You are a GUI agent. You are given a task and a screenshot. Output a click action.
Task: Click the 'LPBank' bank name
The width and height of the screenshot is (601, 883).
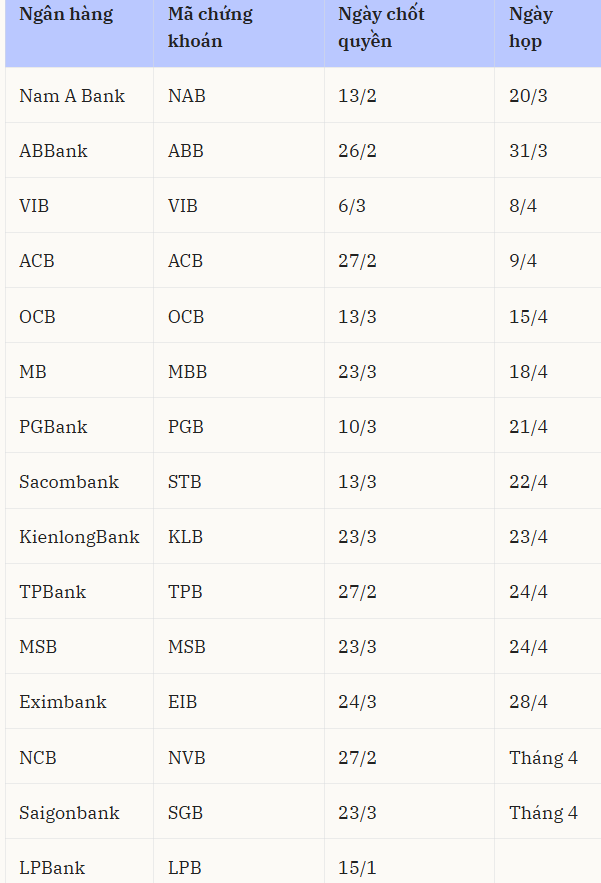[52, 868]
